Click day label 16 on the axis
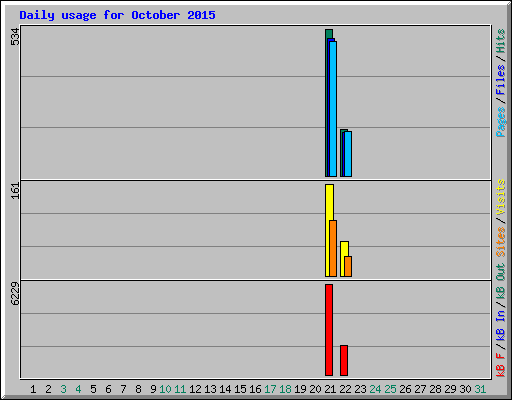512x400 pixels. pos(255,389)
